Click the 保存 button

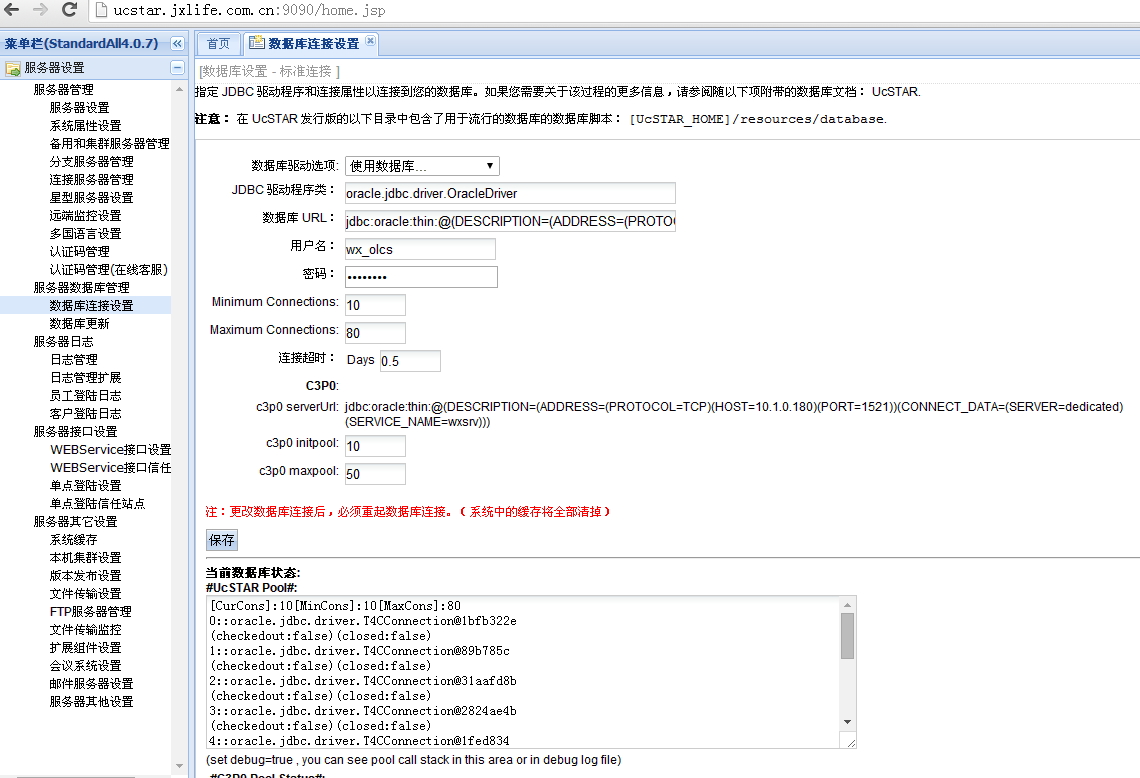[222, 540]
